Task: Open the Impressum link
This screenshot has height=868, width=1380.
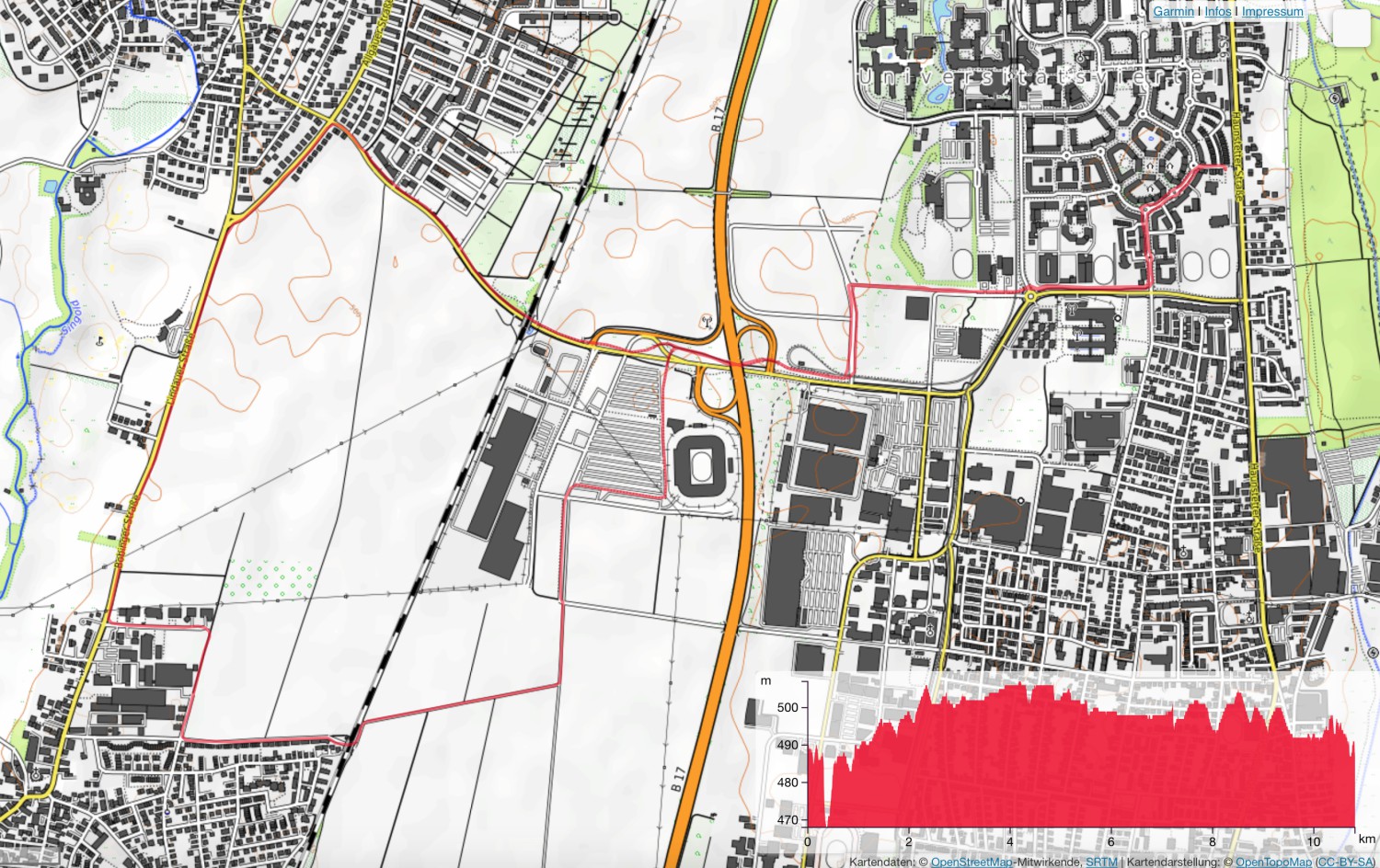Action: [1271, 12]
